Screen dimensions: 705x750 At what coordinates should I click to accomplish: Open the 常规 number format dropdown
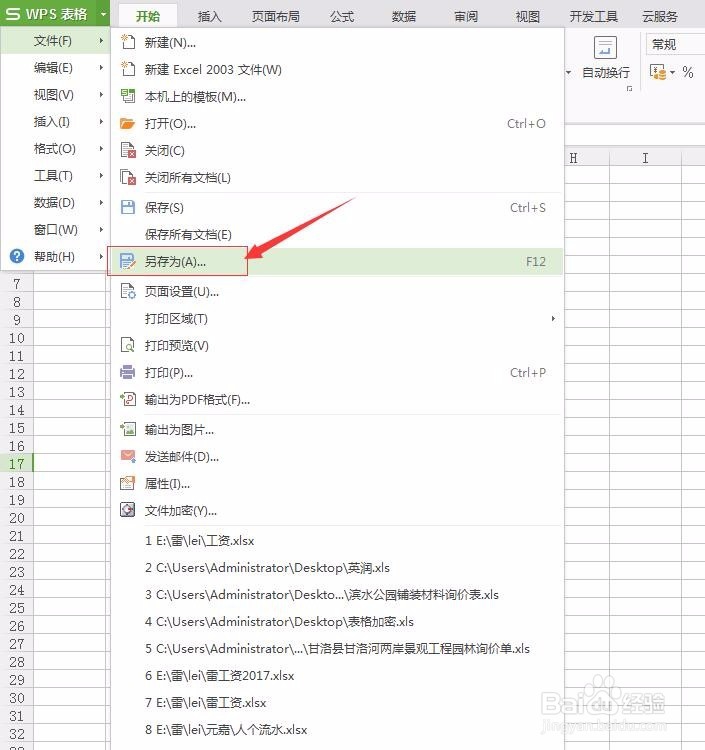tap(675, 44)
